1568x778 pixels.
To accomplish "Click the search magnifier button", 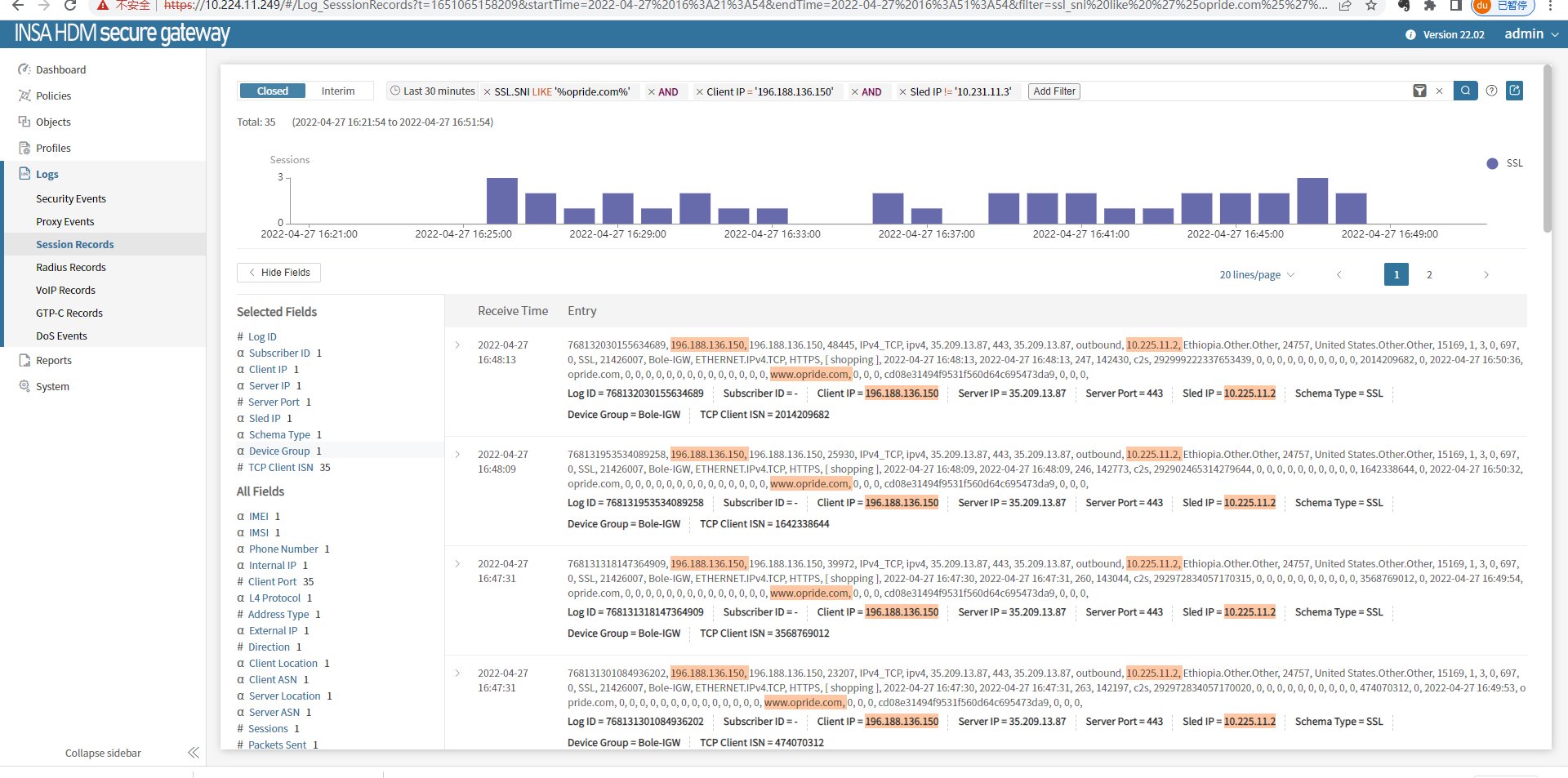I will click(1465, 91).
